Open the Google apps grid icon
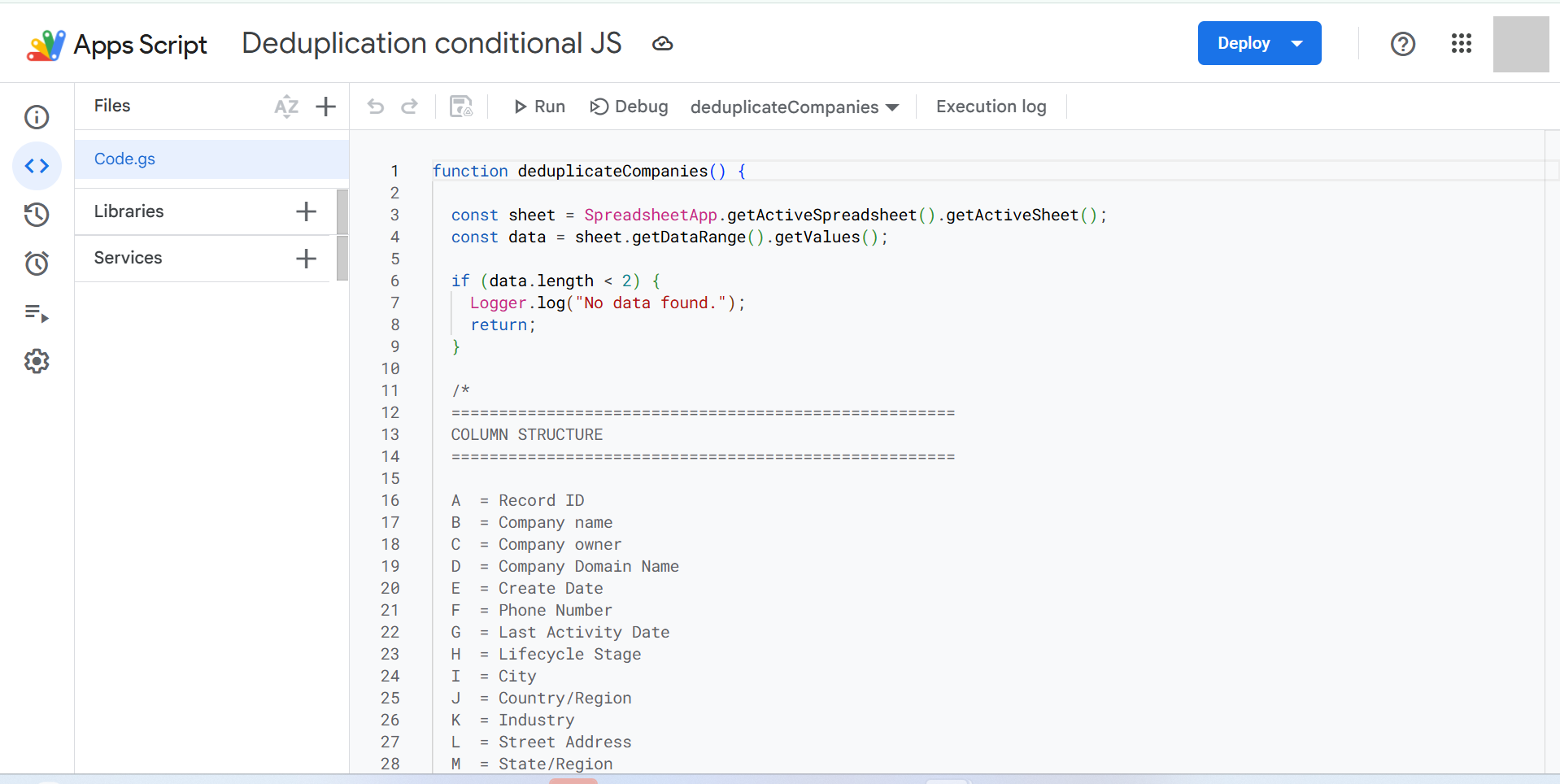Image resolution: width=1560 pixels, height=784 pixels. tap(1462, 44)
